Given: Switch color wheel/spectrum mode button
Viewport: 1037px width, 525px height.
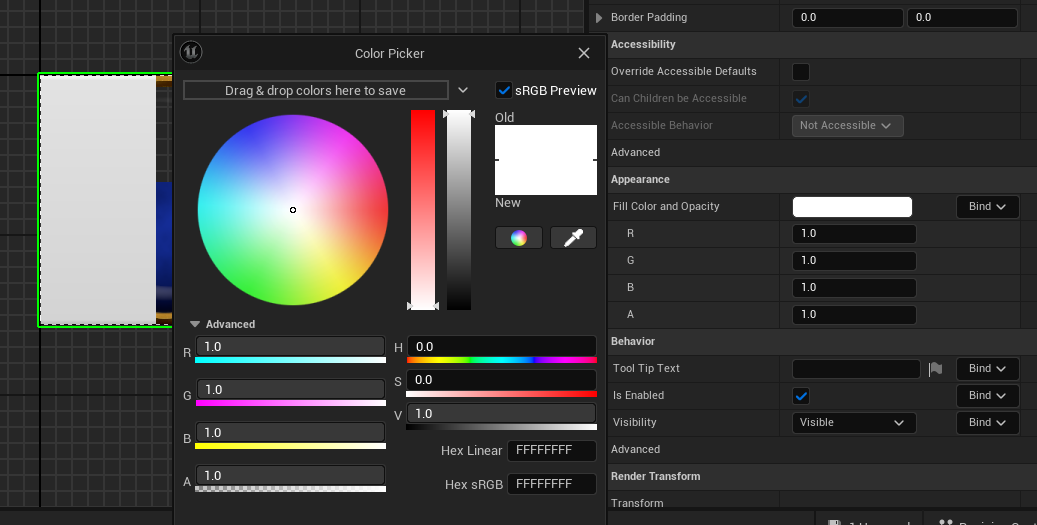Looking at the screenshot, I should coord(518,238).
